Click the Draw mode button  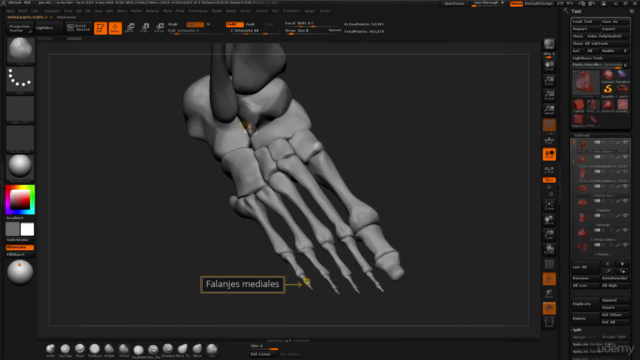click(x=115, y=28)
